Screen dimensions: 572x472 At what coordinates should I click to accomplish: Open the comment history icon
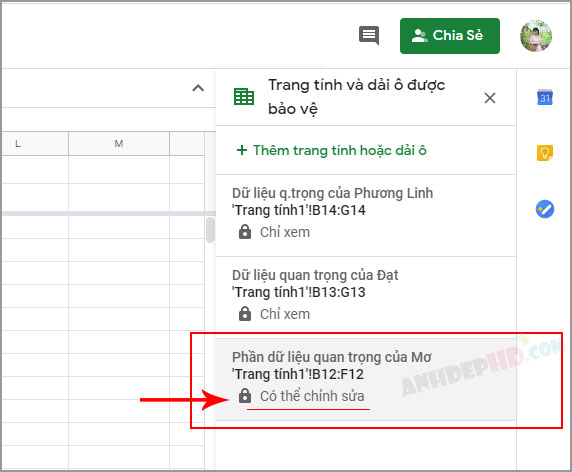(x=369, y=35)
